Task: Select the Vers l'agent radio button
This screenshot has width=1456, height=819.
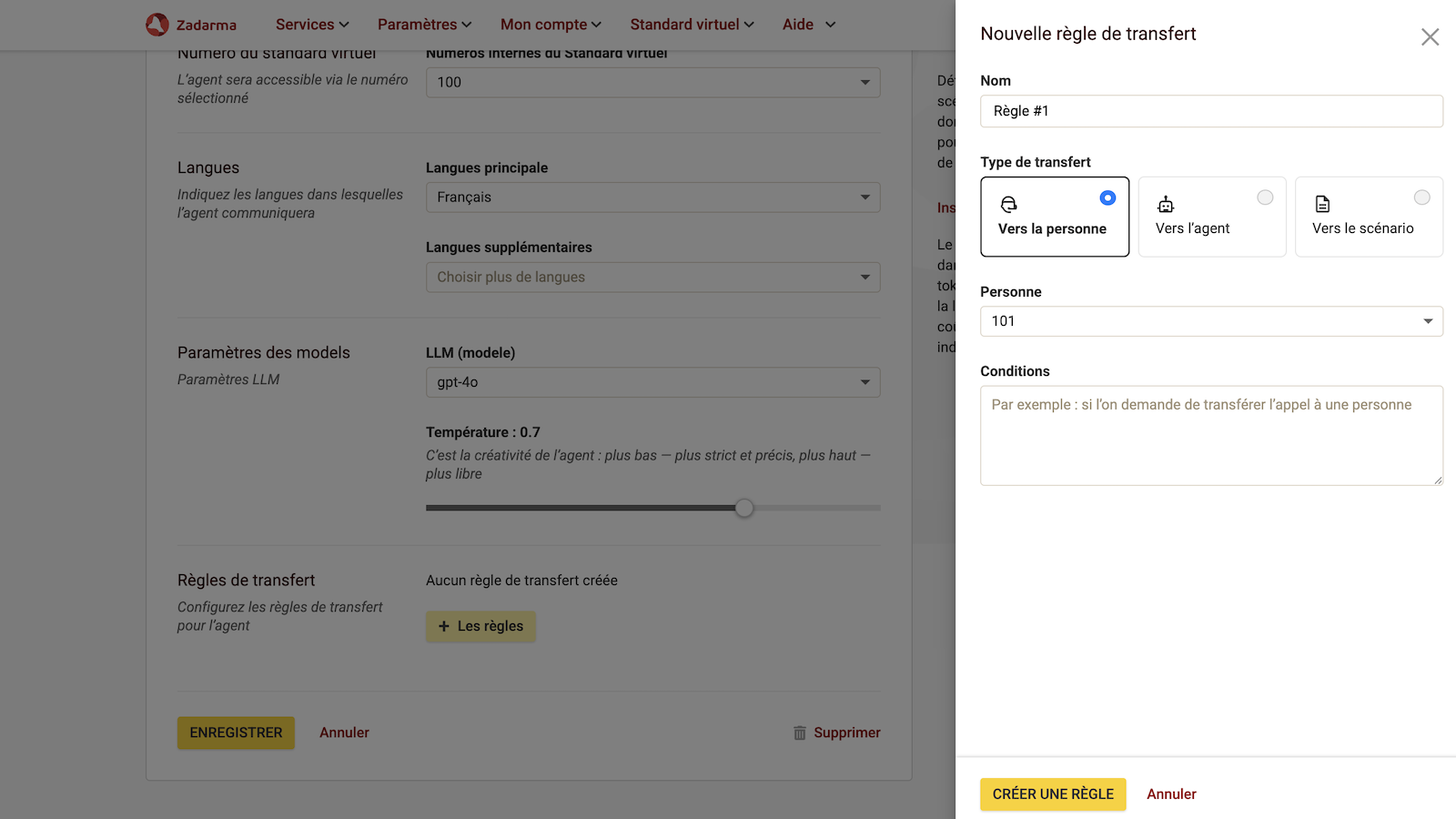Action: (1265, 197)
